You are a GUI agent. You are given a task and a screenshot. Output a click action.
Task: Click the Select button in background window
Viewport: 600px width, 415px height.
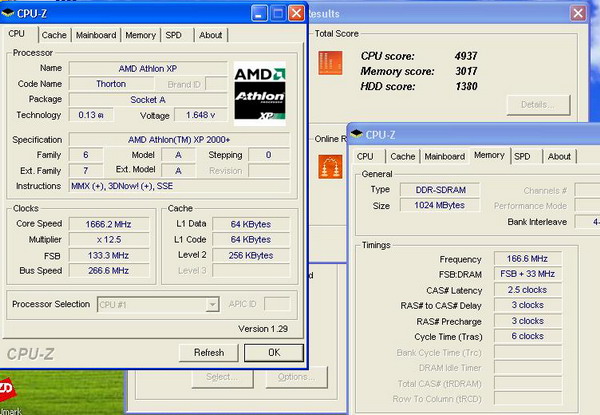pyautogui.click(x=222, y=377)
